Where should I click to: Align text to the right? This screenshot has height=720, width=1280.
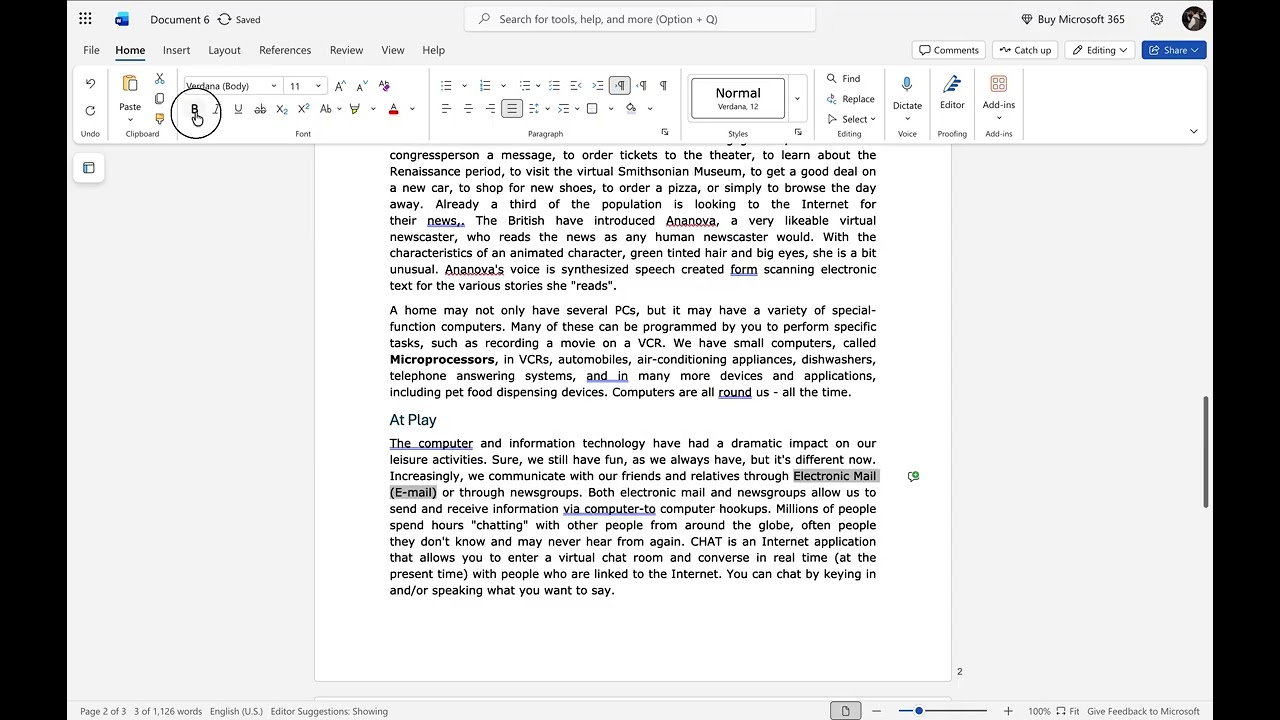[490, 109]
